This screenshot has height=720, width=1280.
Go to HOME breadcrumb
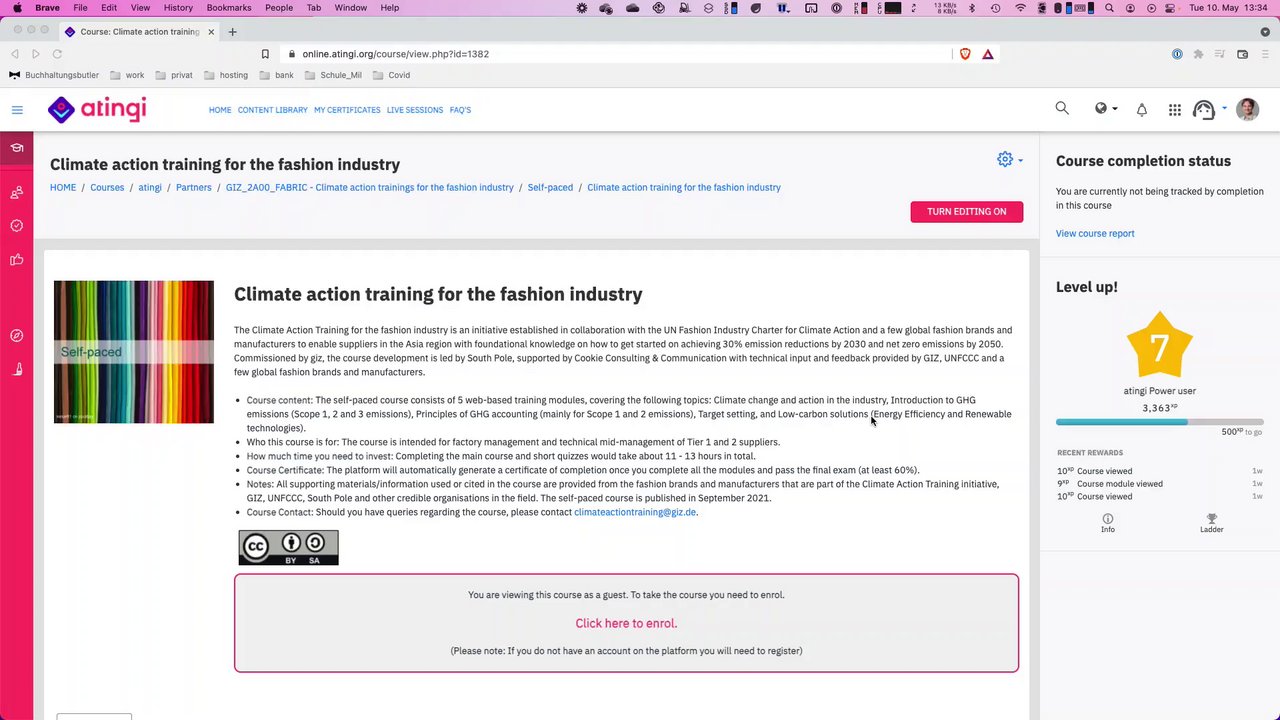click(63, 187)
